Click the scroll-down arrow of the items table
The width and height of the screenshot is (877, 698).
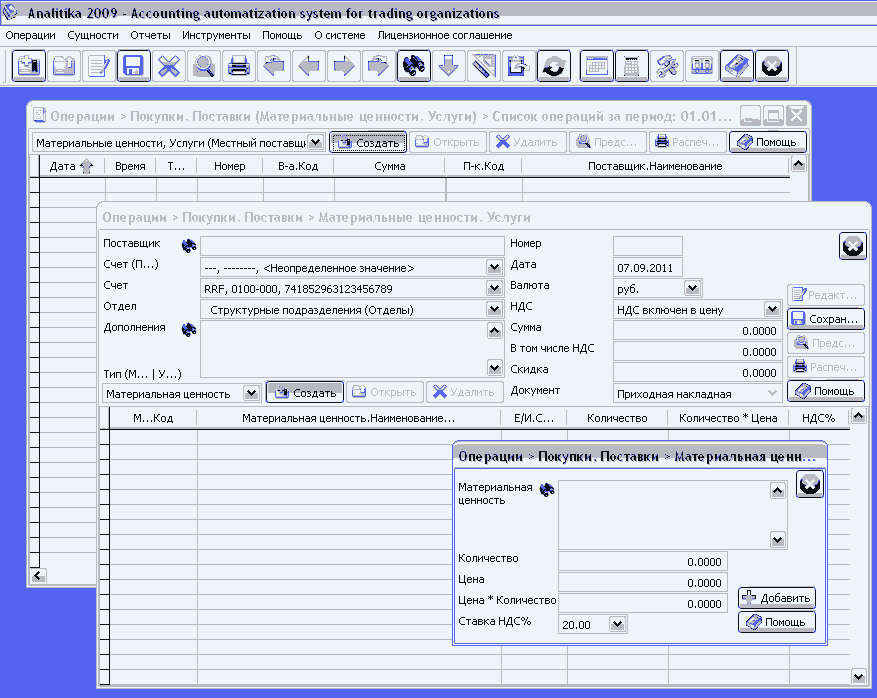[859, 677]
